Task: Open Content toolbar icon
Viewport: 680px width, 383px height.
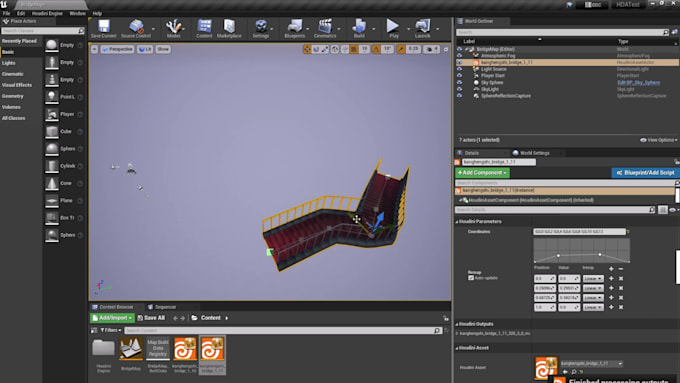Action: pyautogui.click(x=204, y=28)
